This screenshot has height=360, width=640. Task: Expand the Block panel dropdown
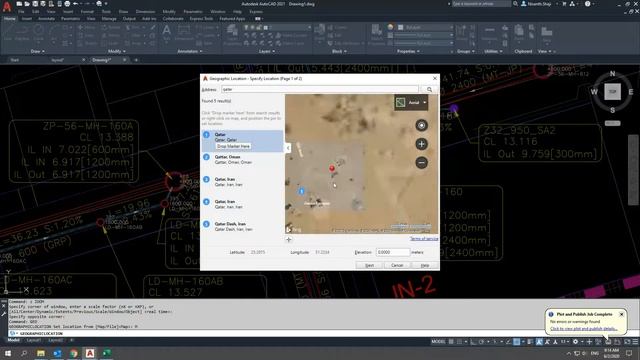[339, 51]
